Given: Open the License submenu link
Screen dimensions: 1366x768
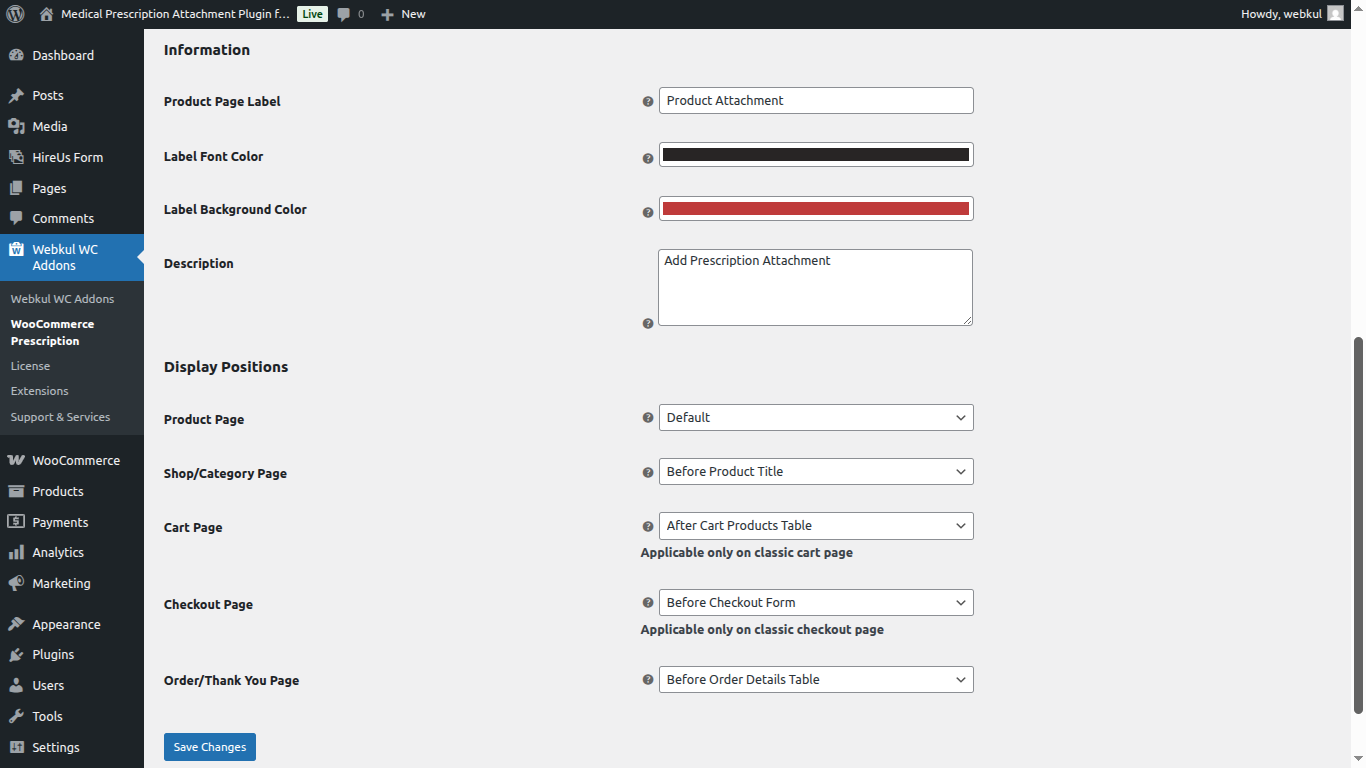Looking at the screenshot, I should [30, 366].
